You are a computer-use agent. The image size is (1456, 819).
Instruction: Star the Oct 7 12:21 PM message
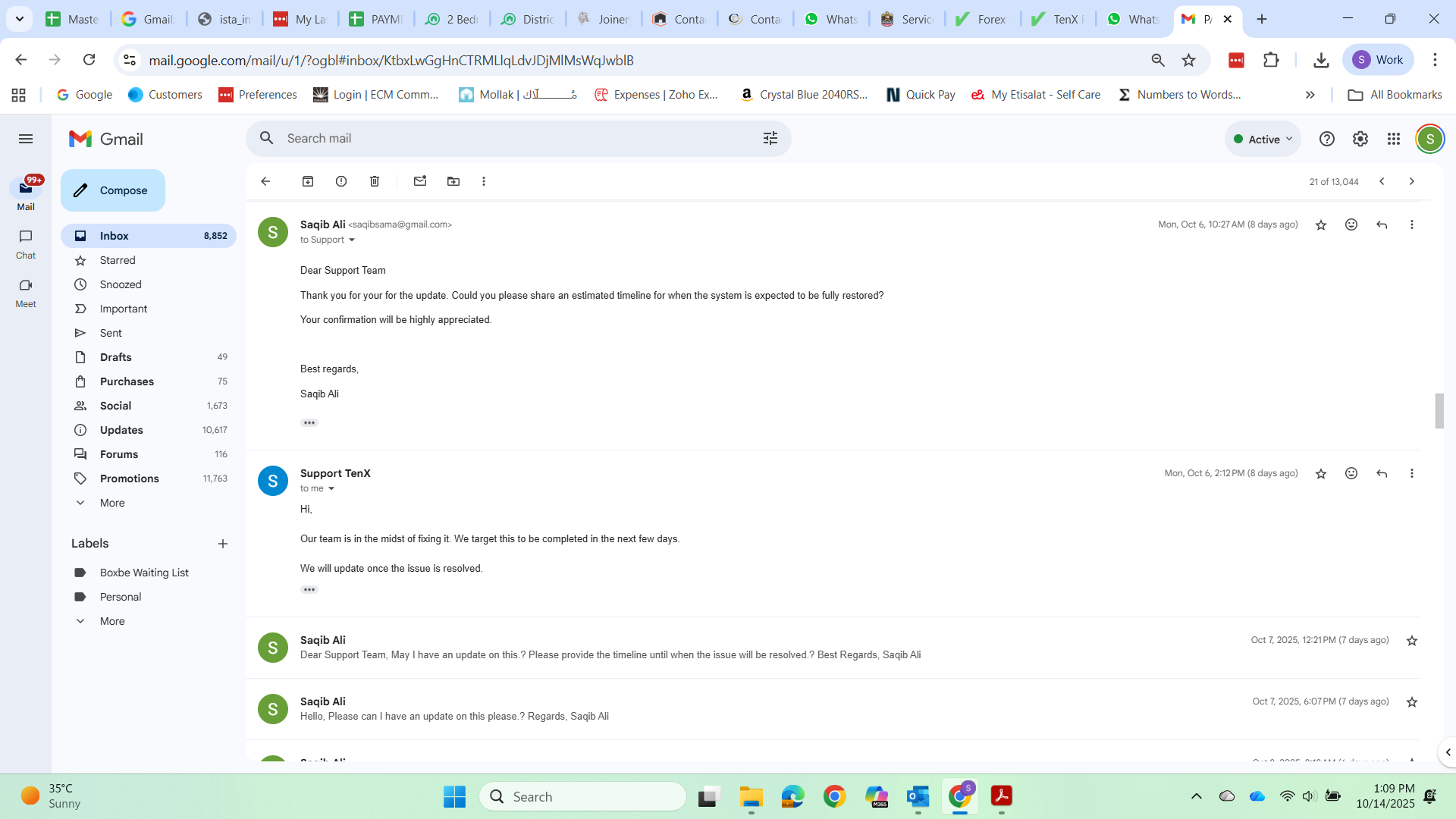[1412, 641]
